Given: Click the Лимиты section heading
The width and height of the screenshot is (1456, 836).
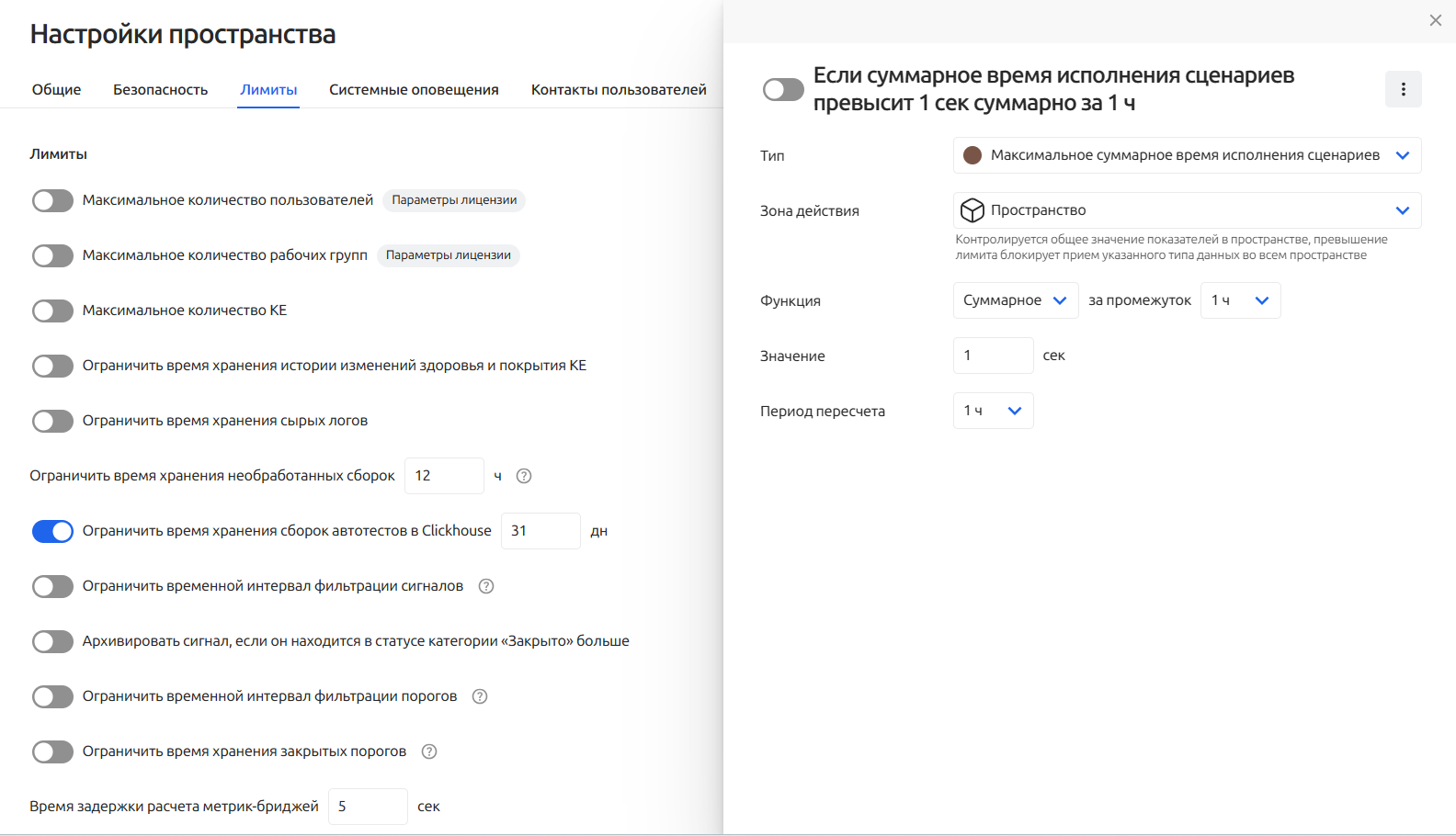Looking at the screenshot, I should point(59,154).
